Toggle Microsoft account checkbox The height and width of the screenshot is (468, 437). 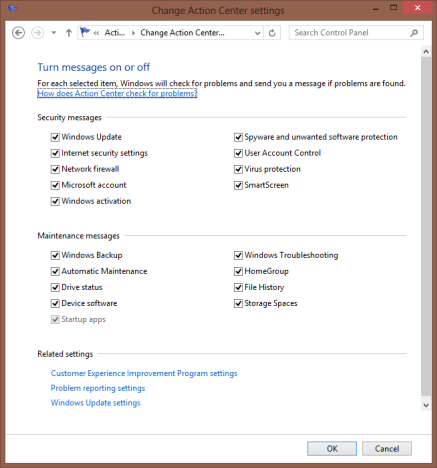55,185
